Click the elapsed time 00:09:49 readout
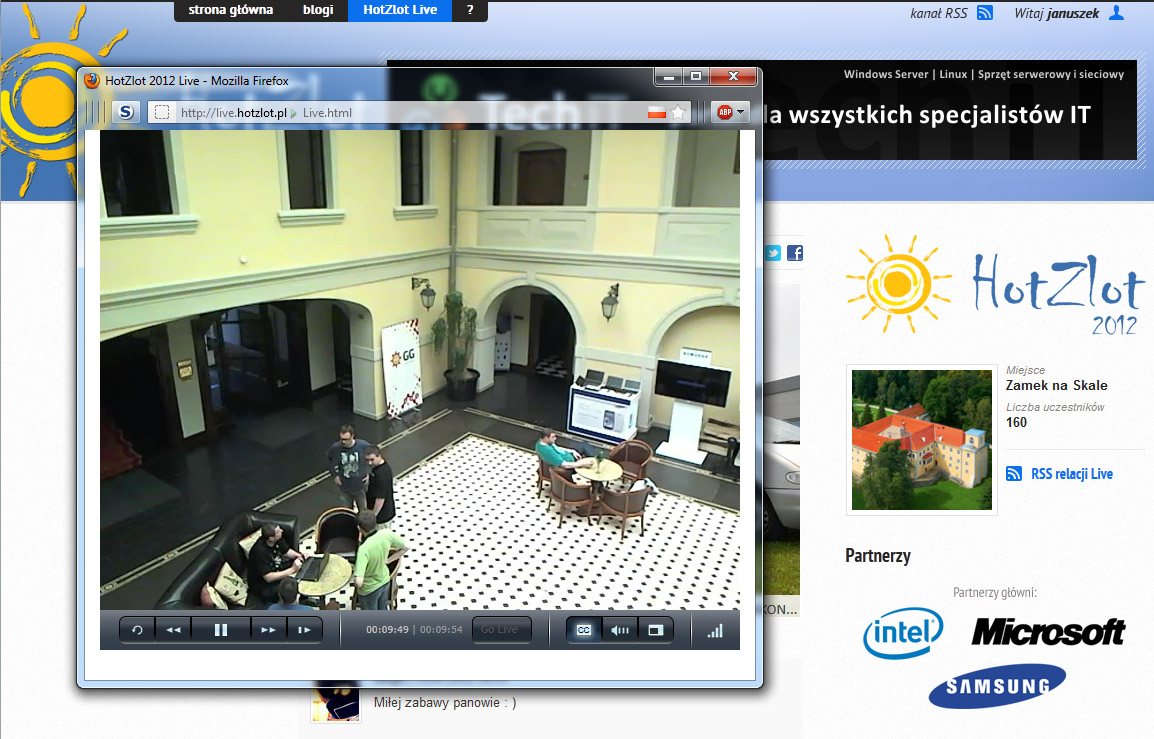Screen dimensions: 1154x739 tap(387, 629)
